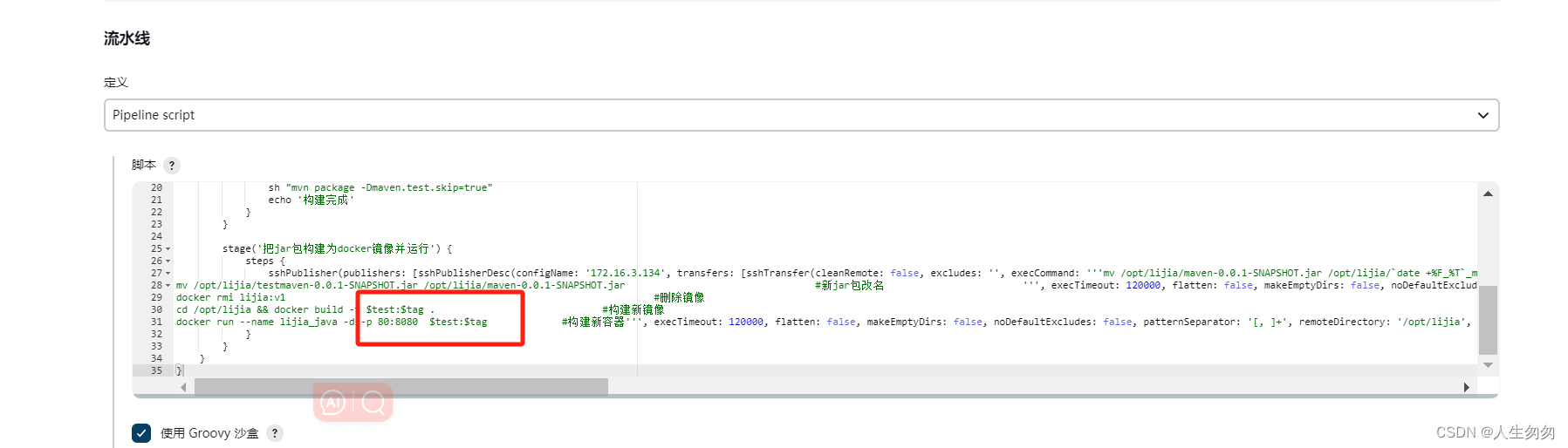
Task: Click the horizontal scrollbar thumb in editor
Action: (x=401, y=387)
